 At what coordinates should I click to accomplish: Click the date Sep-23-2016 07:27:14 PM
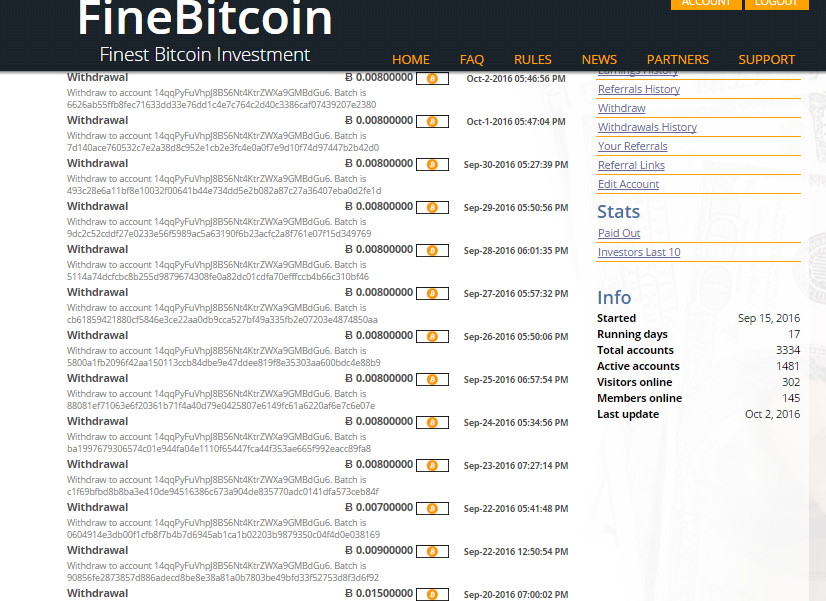point(516,466)
